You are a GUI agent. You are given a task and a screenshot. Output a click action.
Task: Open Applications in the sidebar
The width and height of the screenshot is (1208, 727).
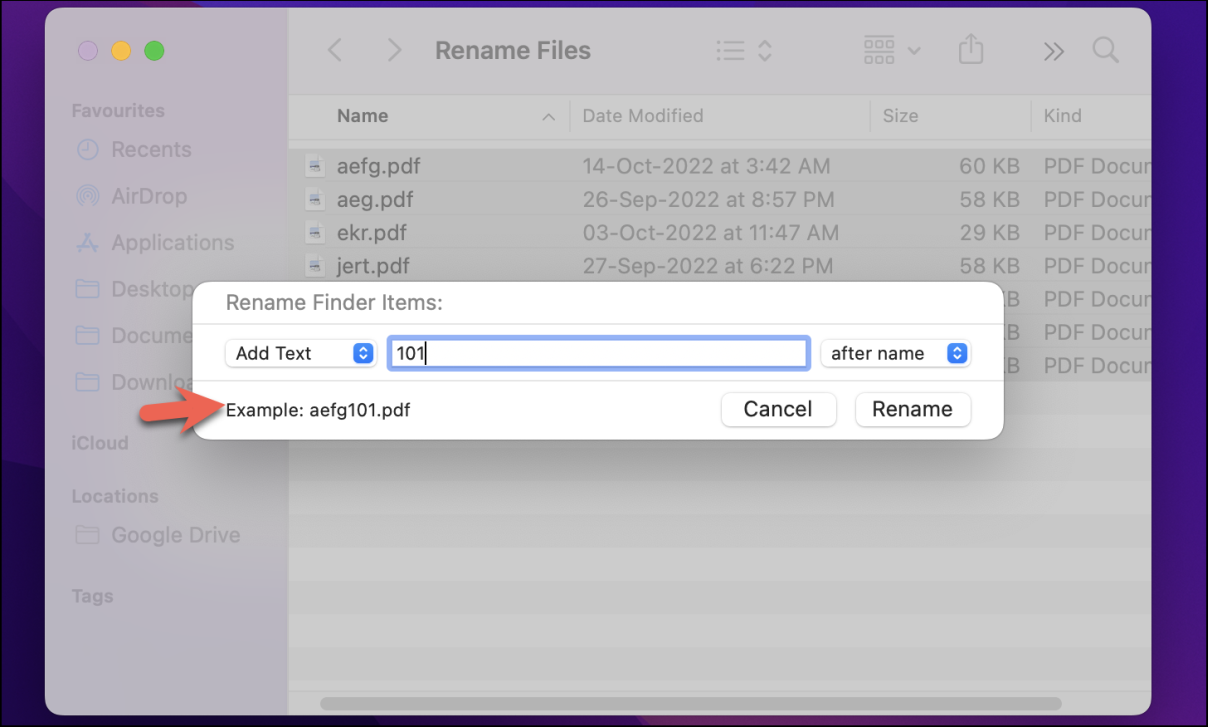(172, 243)
